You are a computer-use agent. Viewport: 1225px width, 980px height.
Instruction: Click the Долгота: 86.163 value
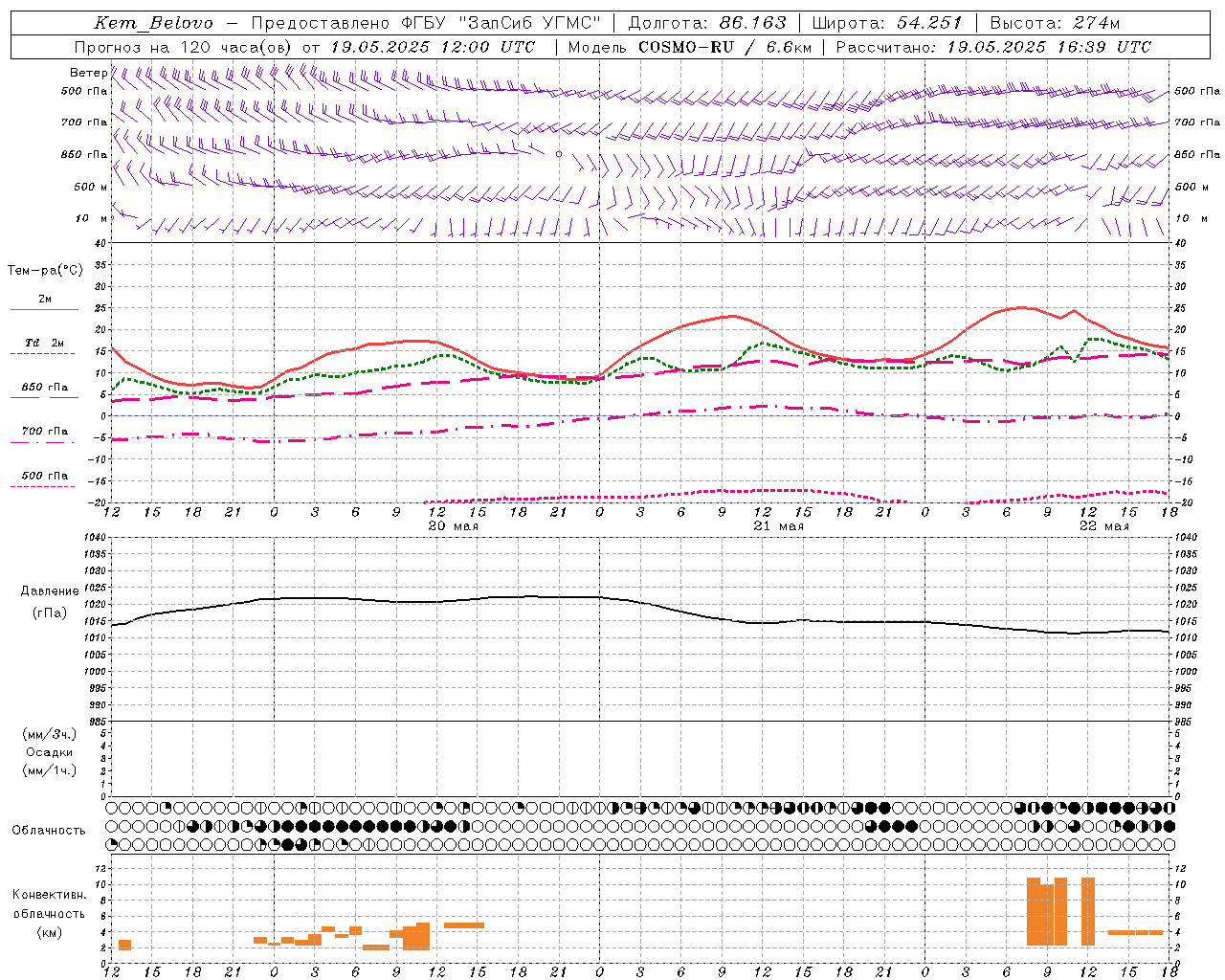(706, 23)
